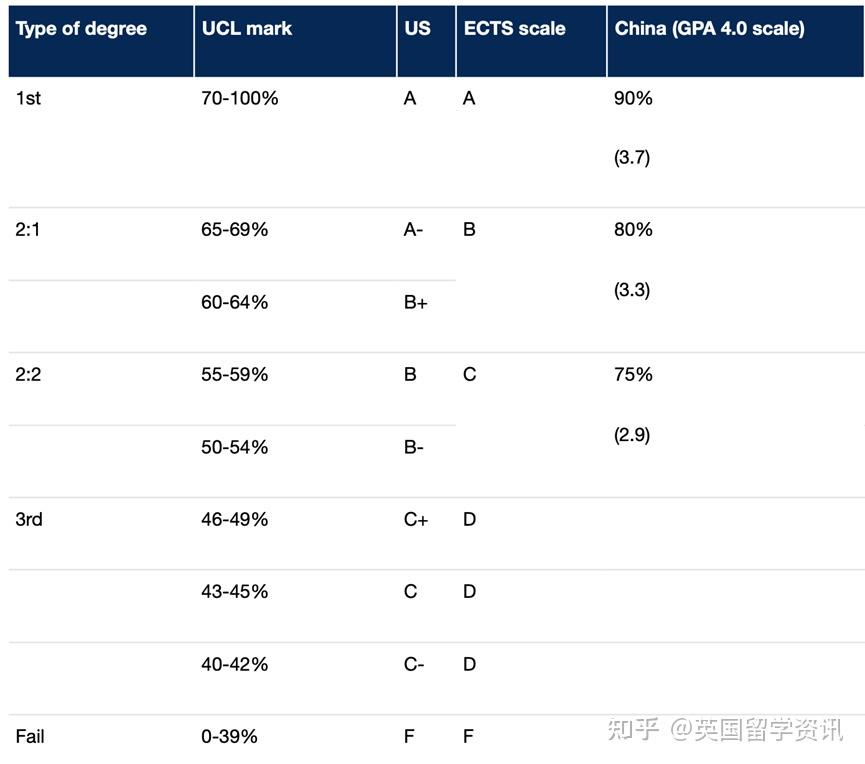Screen dimensions: 865x764
Task: Select the "2:2" degree type cell
Action: (x=28, y=374)
